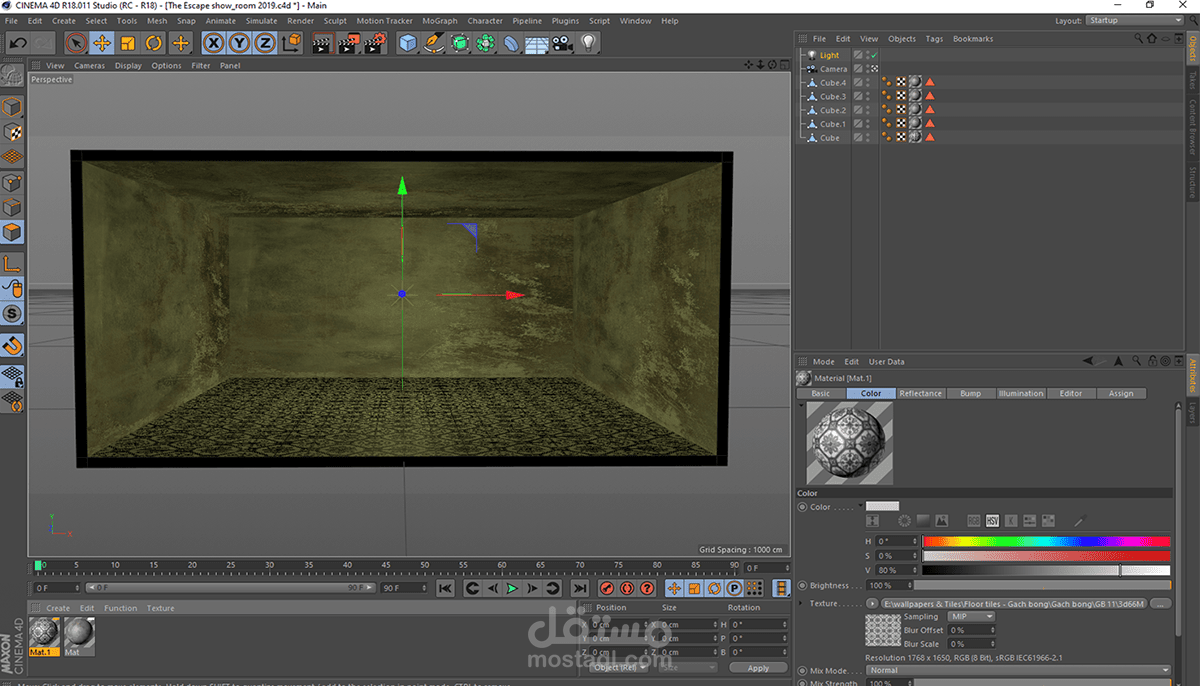Click the Brightness 100 % field

coord(892,585)
